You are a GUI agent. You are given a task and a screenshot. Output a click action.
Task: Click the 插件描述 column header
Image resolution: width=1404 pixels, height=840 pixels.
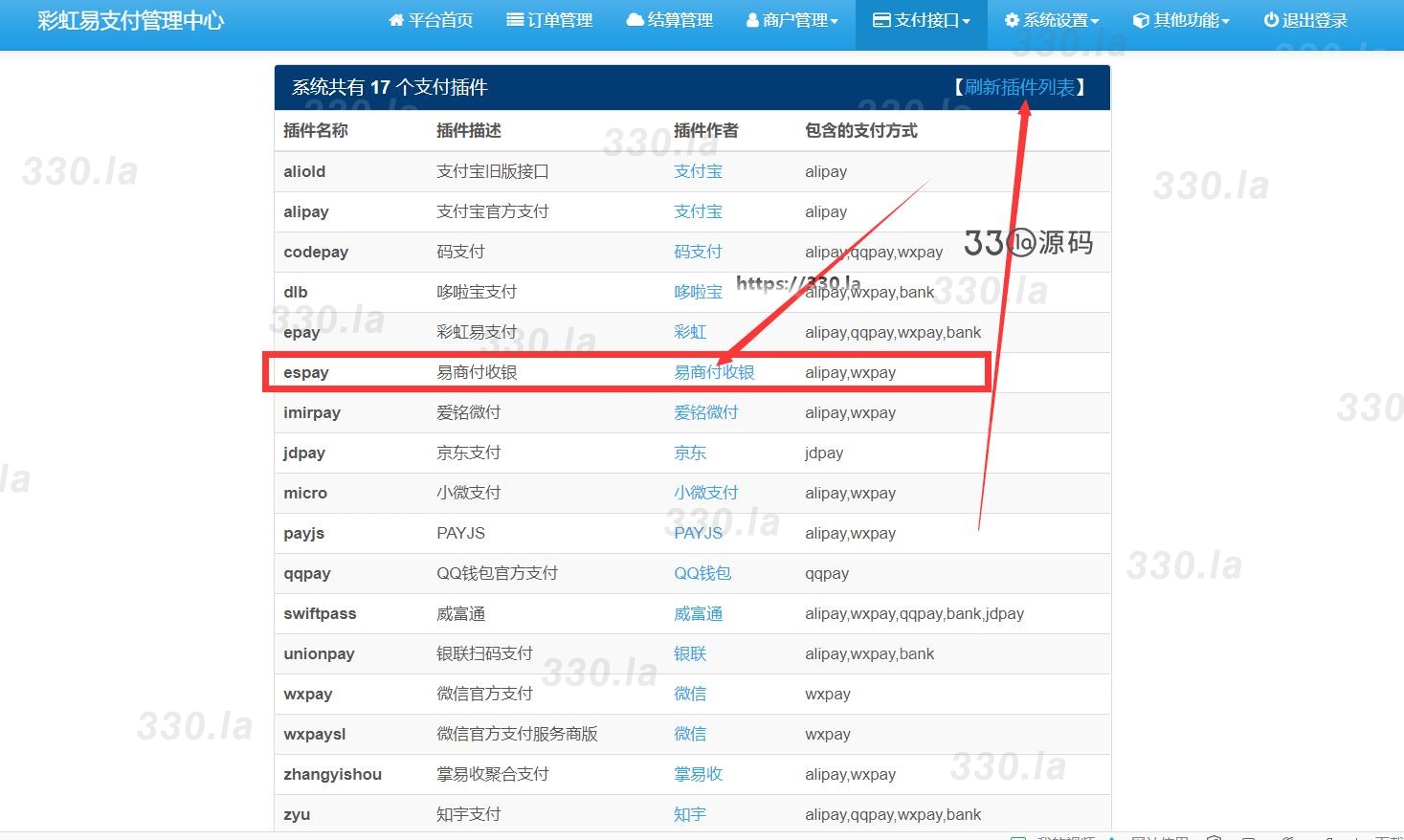(x=469, y=130)
